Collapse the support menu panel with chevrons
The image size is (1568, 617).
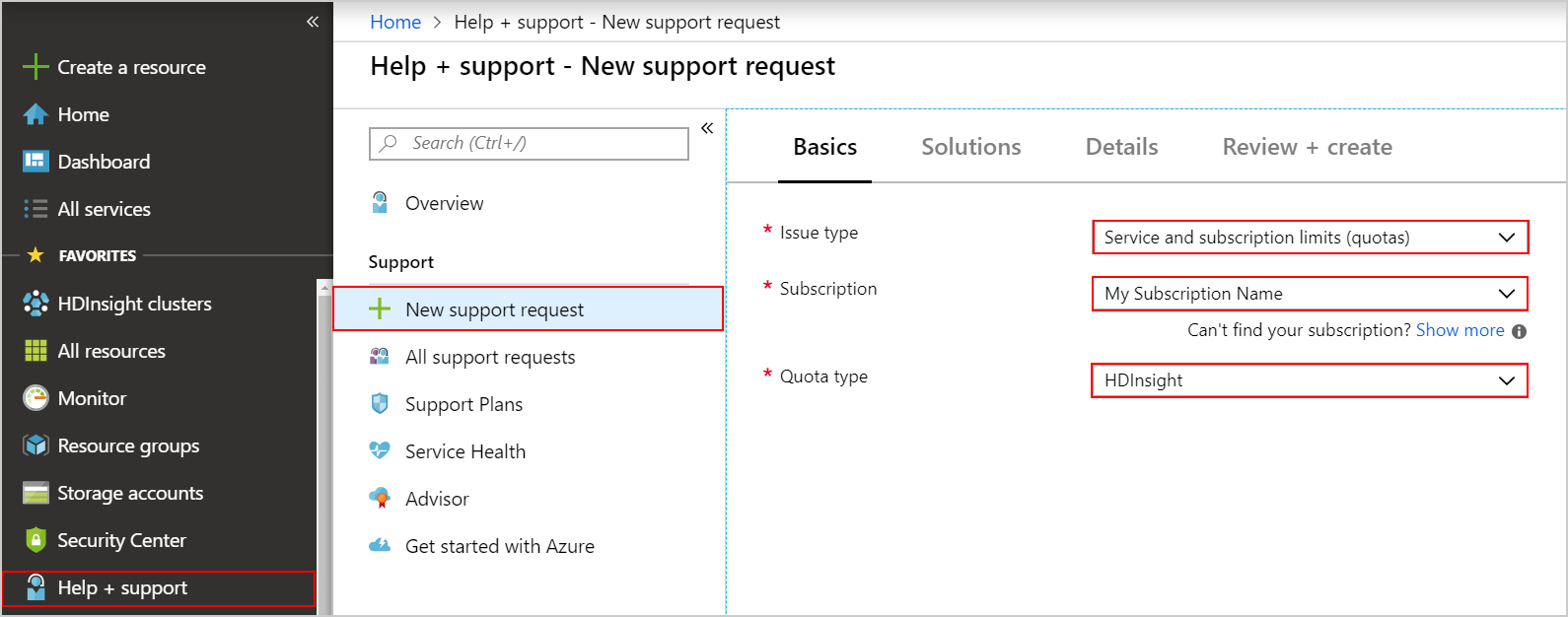tap(707, 128)
